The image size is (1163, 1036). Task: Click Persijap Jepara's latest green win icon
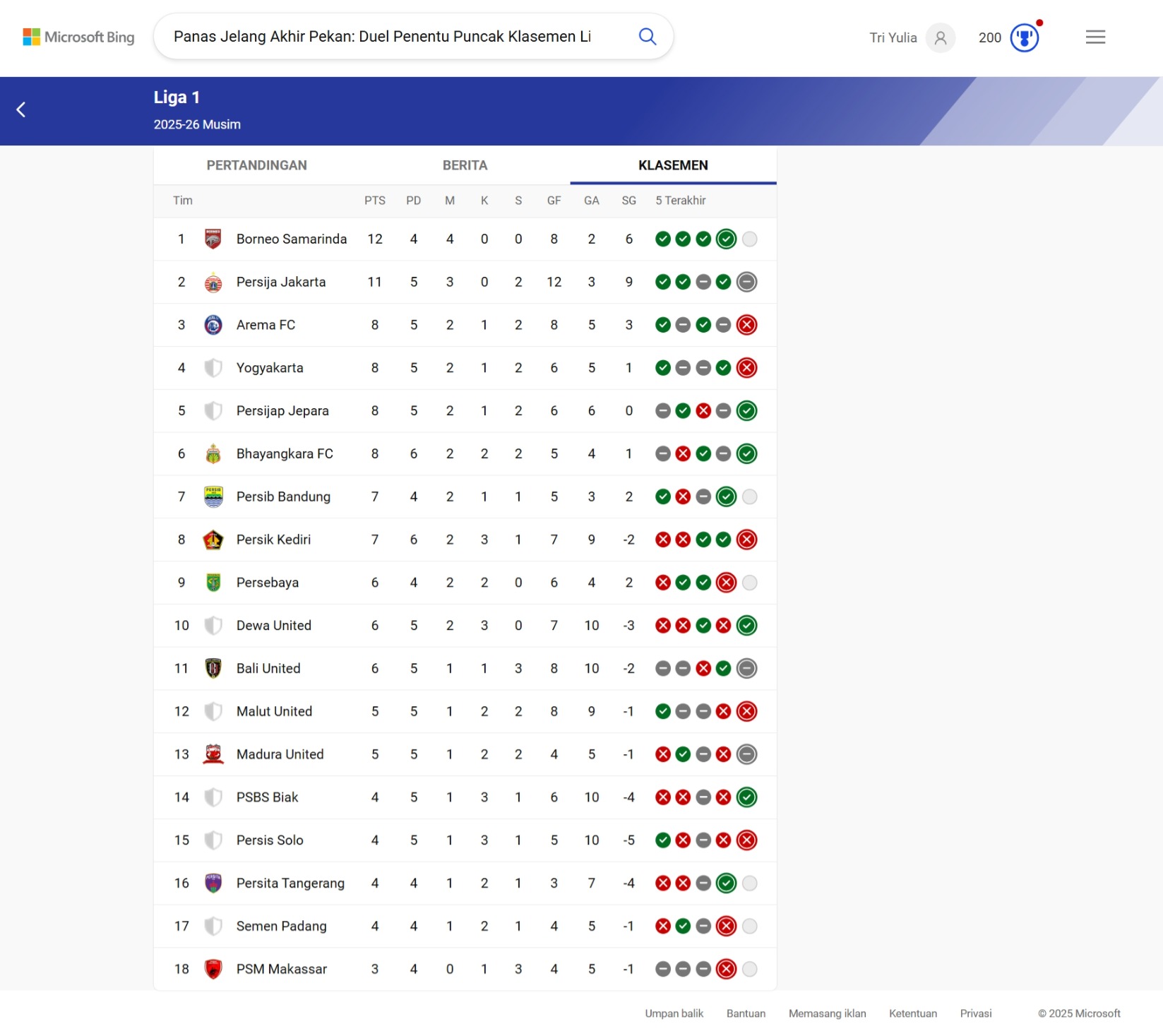[746, 411]
